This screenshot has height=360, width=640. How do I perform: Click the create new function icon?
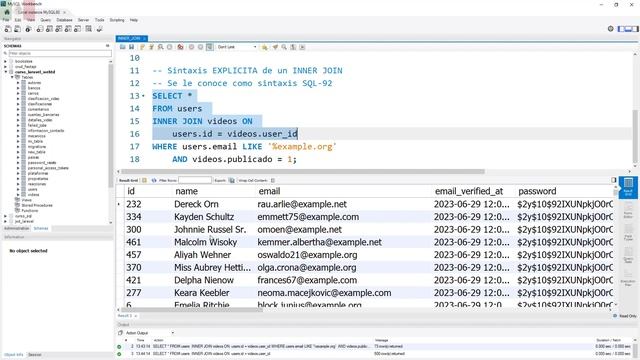78,29
